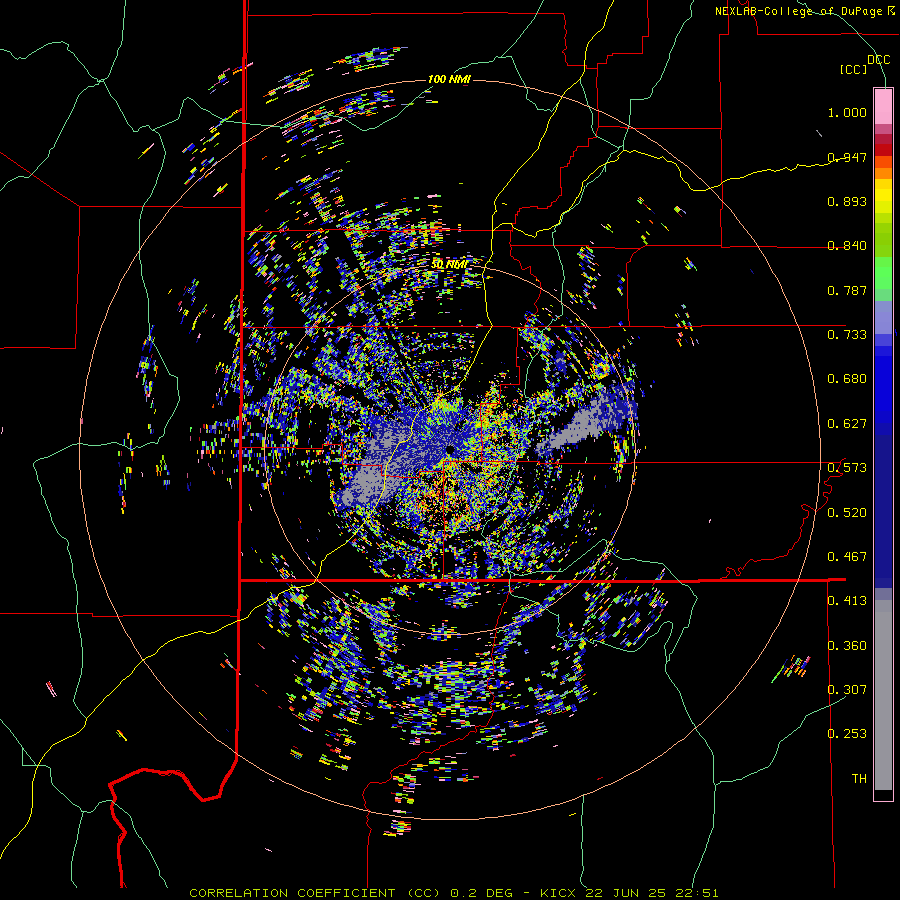900x900 pixels.
Task: Click the Correlation Coefficient caption at bottom
Action: click(453, 893)
